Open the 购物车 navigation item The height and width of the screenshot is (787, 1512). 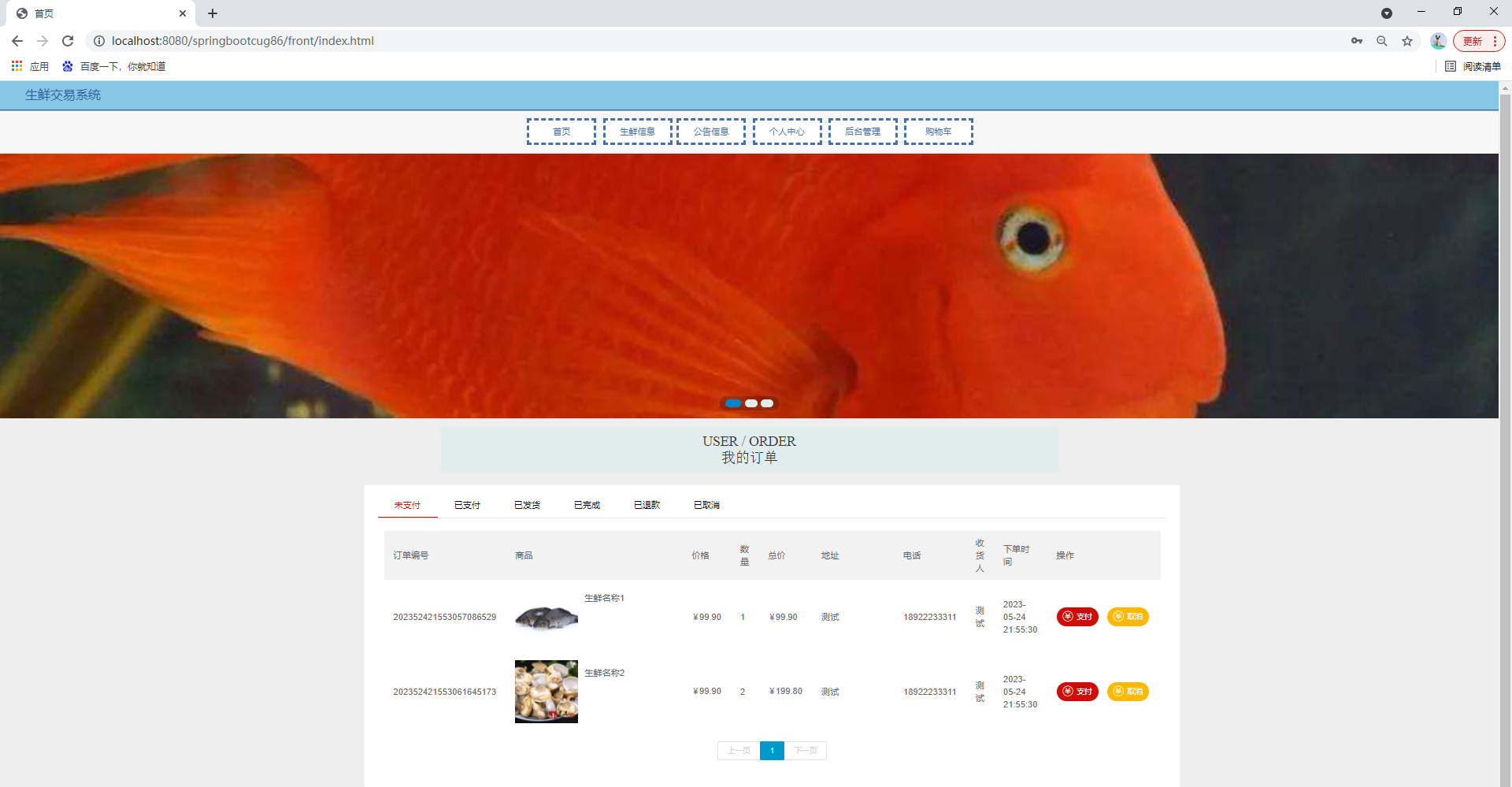[938, 131]
